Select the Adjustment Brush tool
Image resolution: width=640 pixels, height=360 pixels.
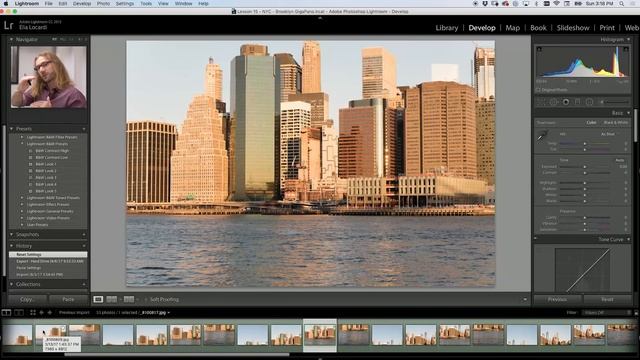614,102
